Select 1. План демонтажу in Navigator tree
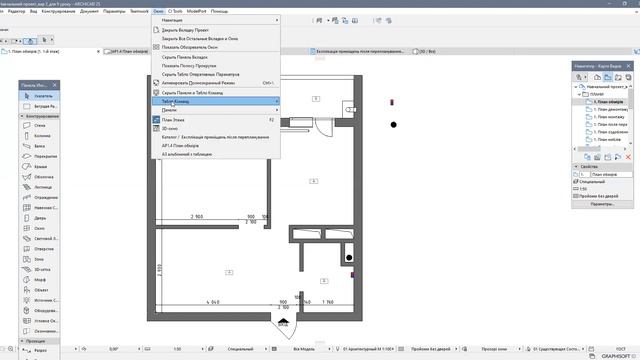Viewport: 640px width, 360px height. pos(607,109)
